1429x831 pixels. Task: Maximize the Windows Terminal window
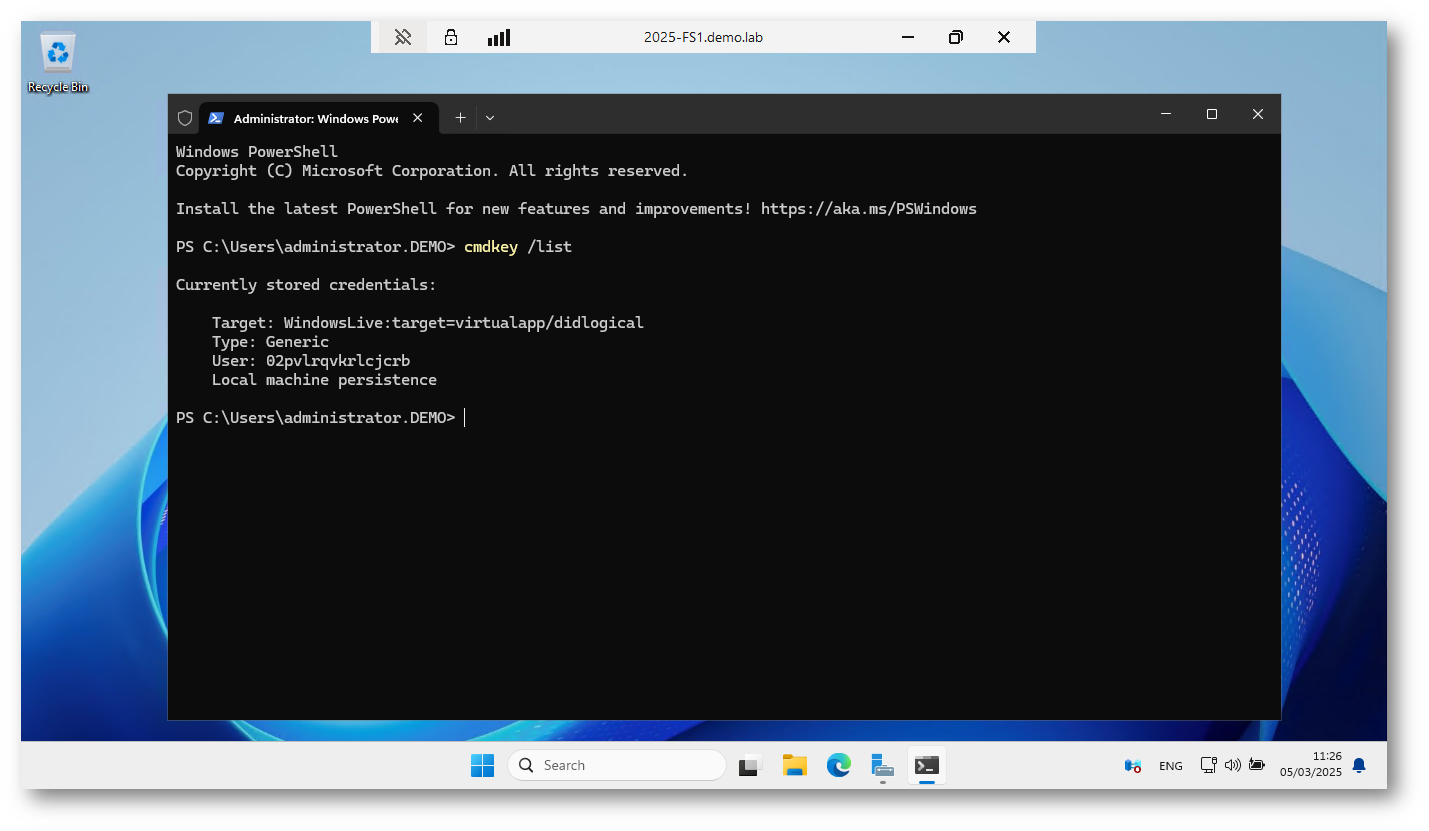point(1212,114)
